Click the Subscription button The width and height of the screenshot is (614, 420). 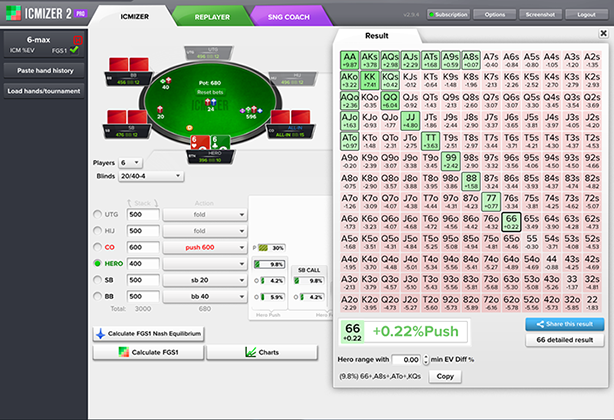pyautogui.click(x=449, y=15)
